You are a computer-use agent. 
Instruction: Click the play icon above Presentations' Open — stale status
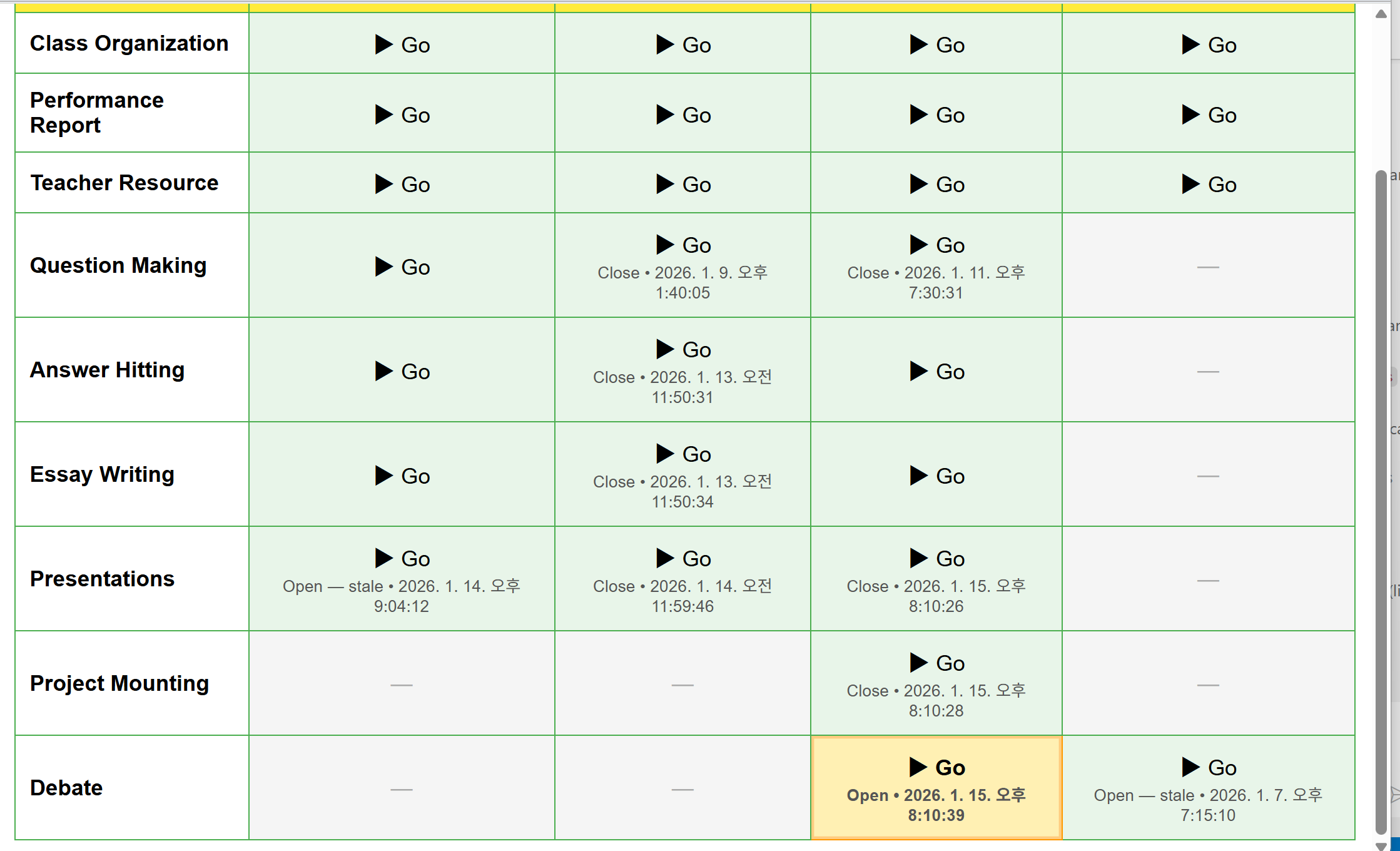coord(383,558)
